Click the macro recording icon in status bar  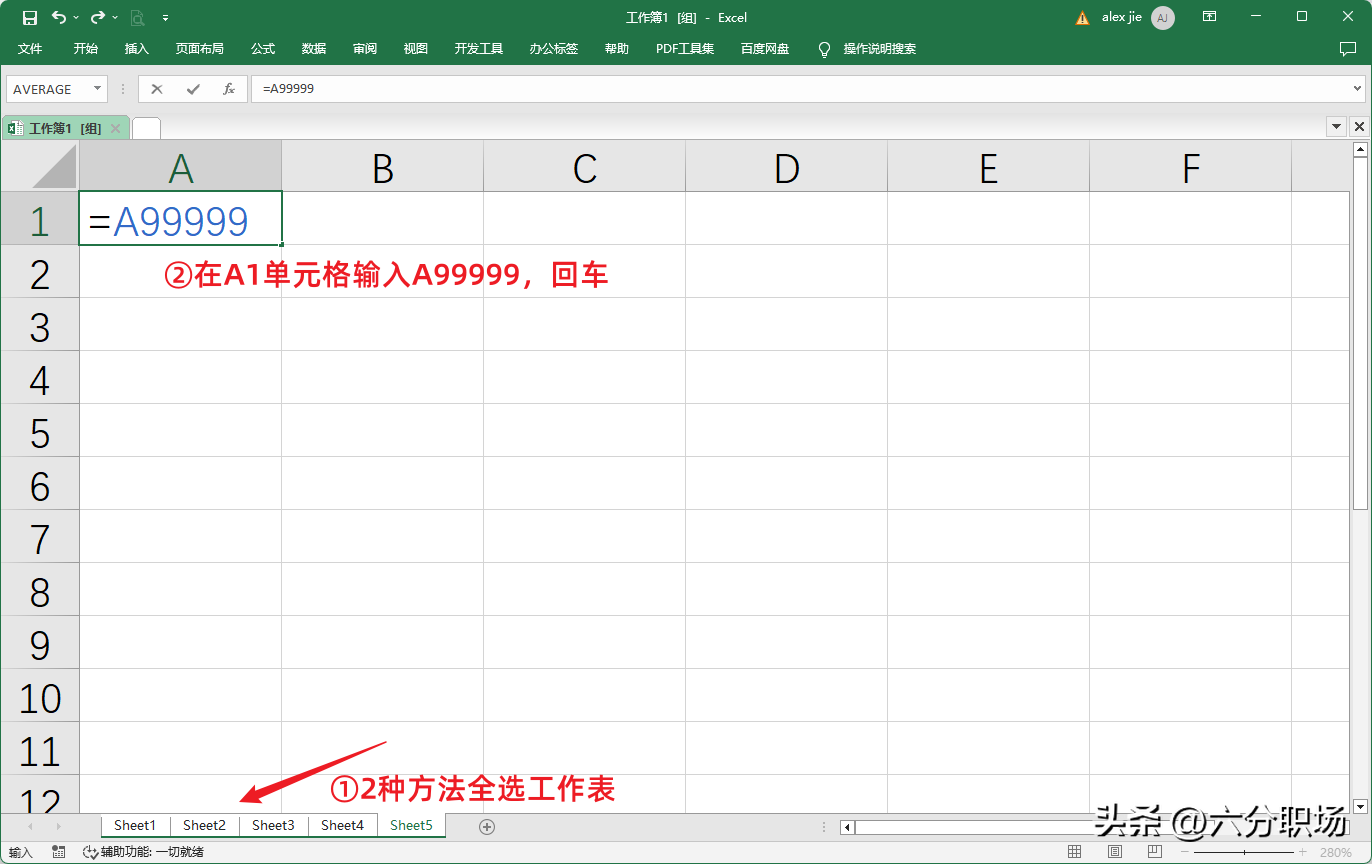[59, 852]
